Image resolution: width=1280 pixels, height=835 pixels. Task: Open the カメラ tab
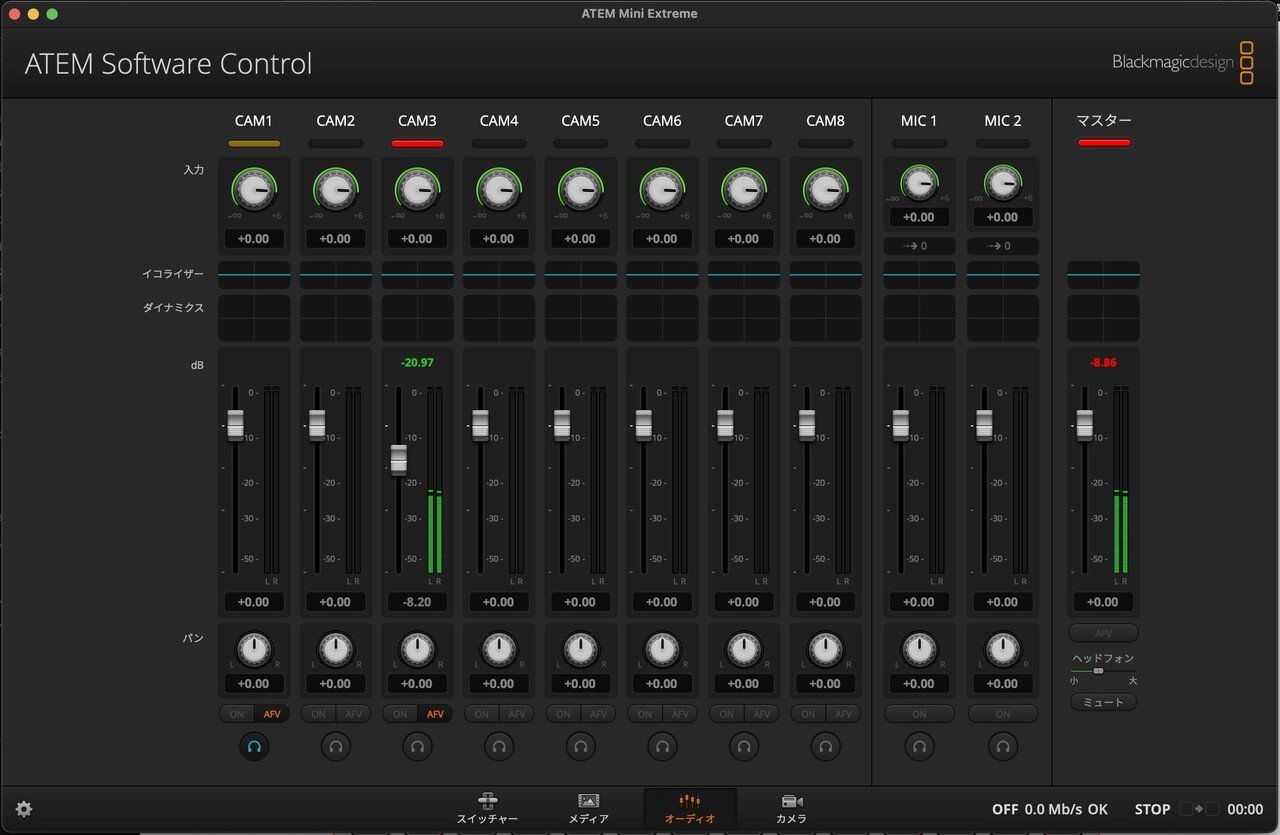792,809
